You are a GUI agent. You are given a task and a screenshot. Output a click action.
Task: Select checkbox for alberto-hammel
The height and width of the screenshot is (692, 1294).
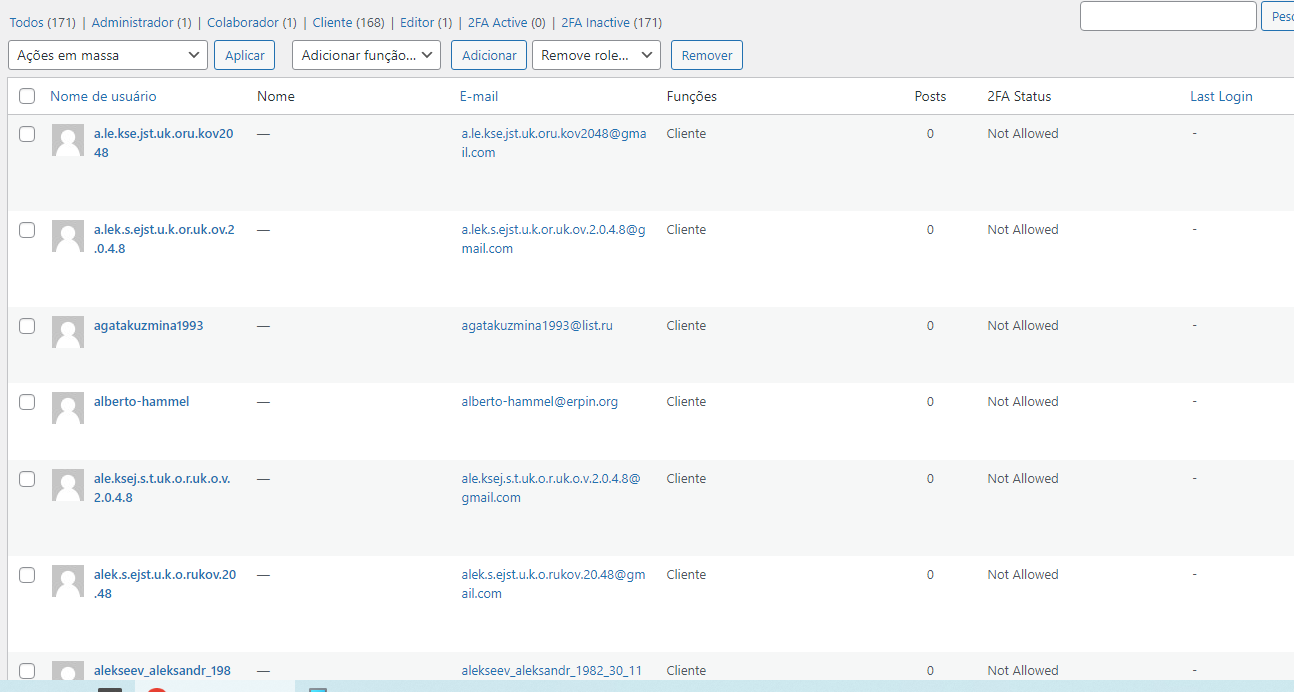27,402
